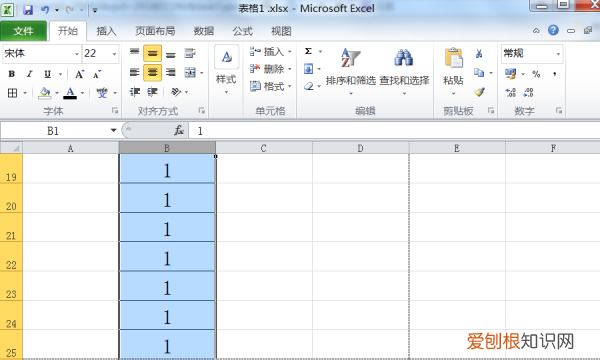Toggle Align Text Left

[x=134, y=72]
